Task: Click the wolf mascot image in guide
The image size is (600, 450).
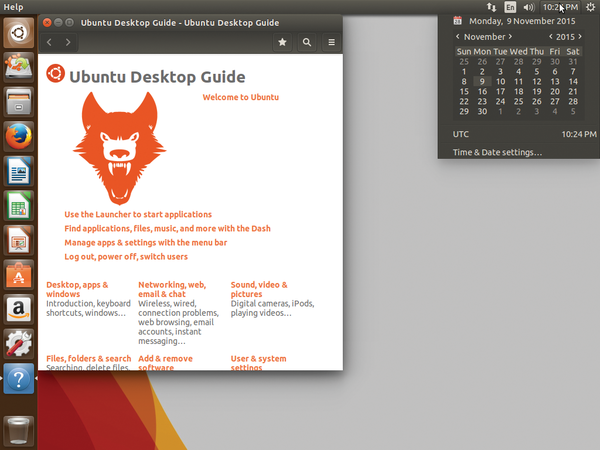Action: [119, 148]
